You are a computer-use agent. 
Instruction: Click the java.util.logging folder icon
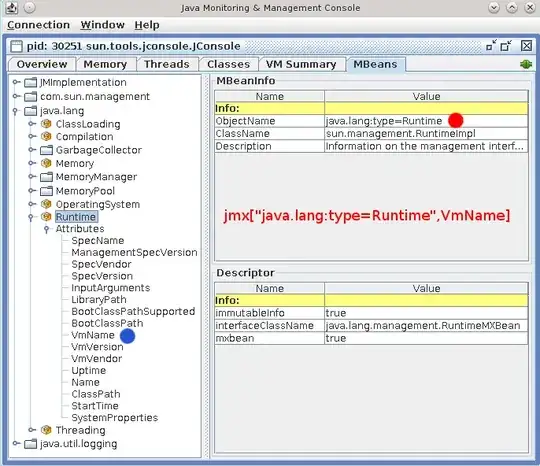(30, 444)
